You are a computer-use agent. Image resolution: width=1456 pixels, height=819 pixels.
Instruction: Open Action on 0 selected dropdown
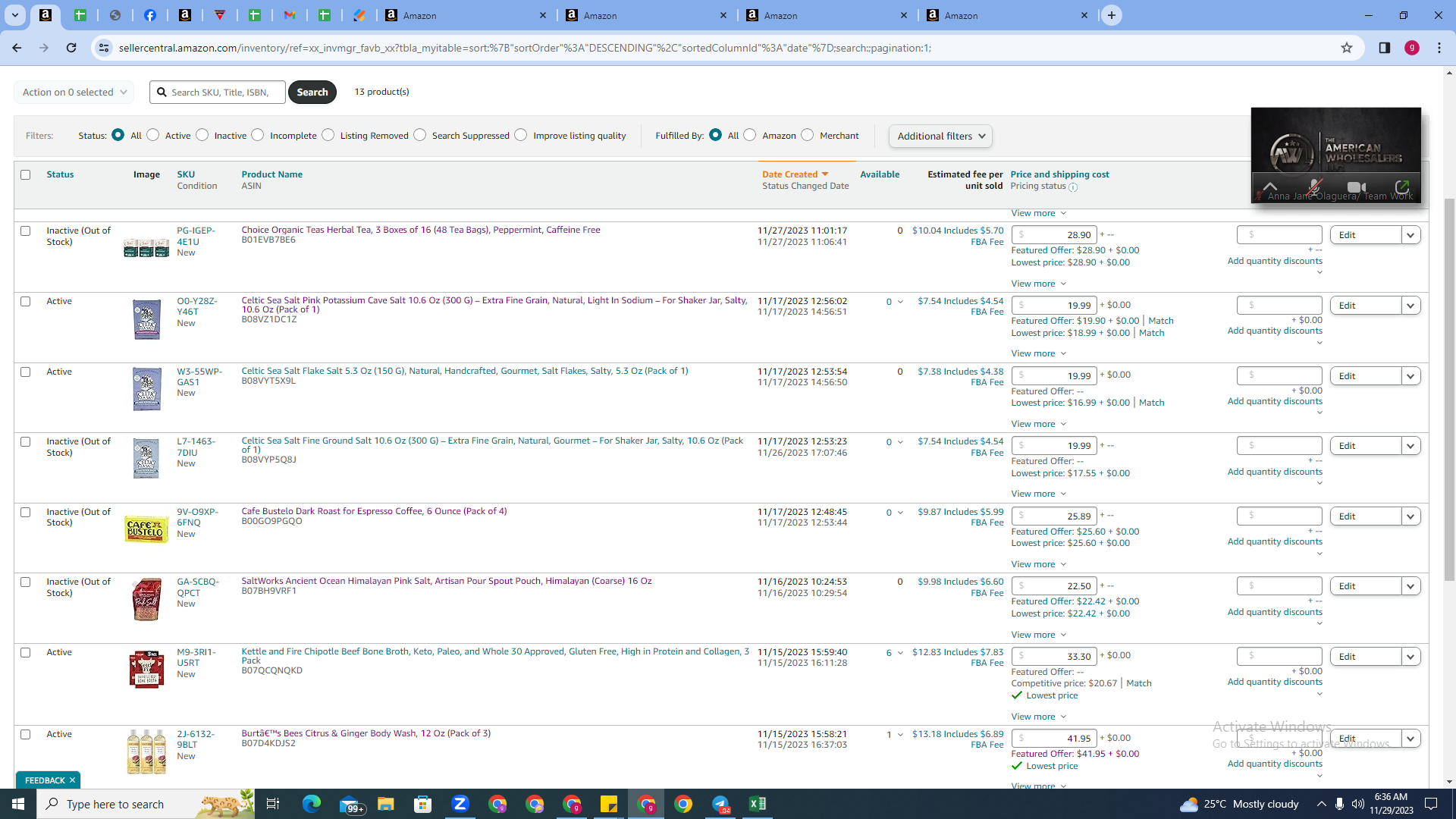(74, 93)
